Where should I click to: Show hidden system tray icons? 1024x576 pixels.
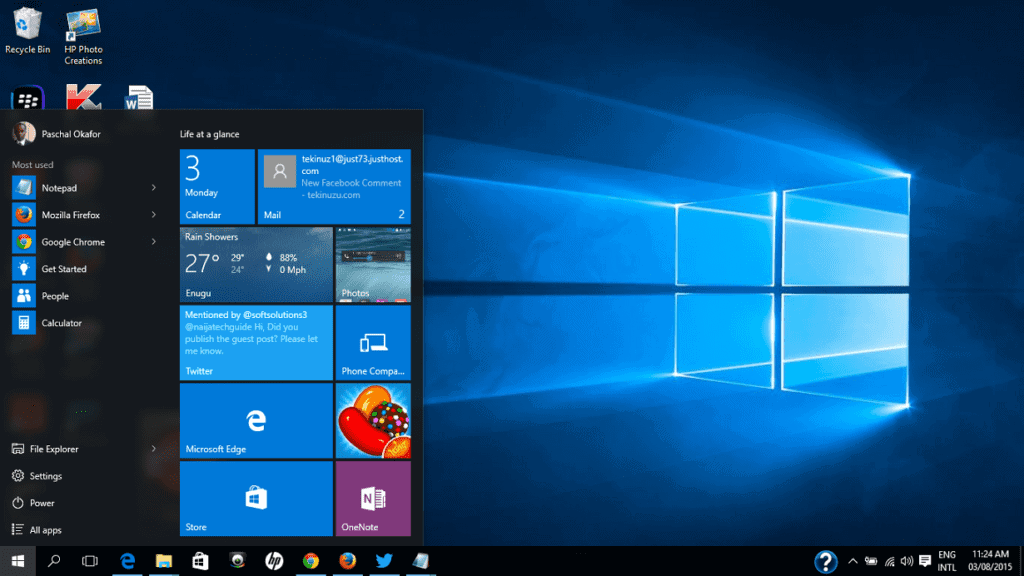(853, 561)
